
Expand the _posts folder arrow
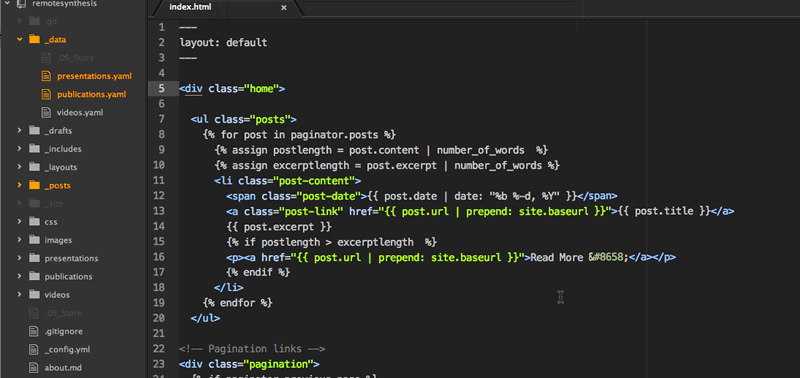[x=19, y=185]
